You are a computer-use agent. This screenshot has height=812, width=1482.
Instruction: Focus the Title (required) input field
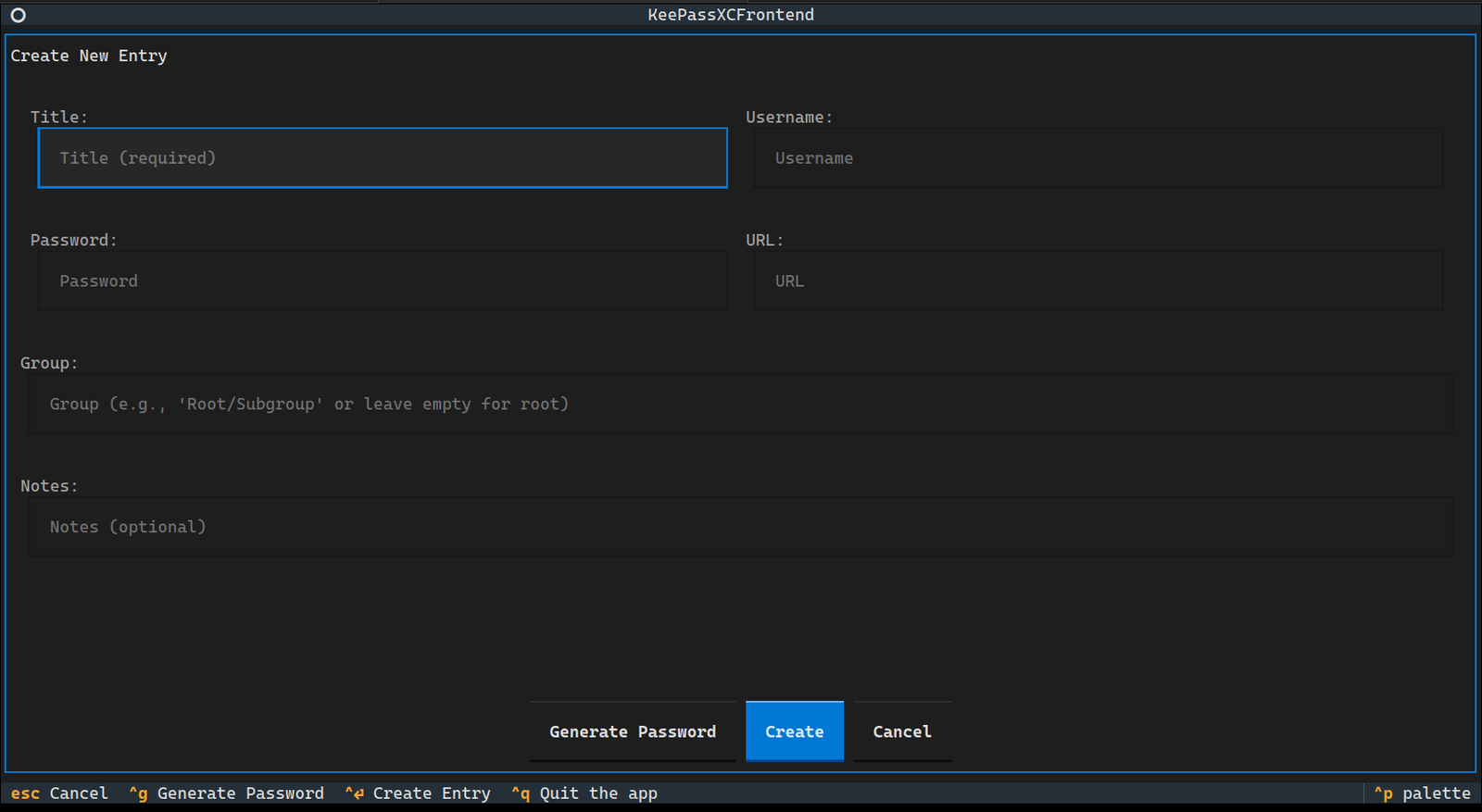[x=383, y=158]
